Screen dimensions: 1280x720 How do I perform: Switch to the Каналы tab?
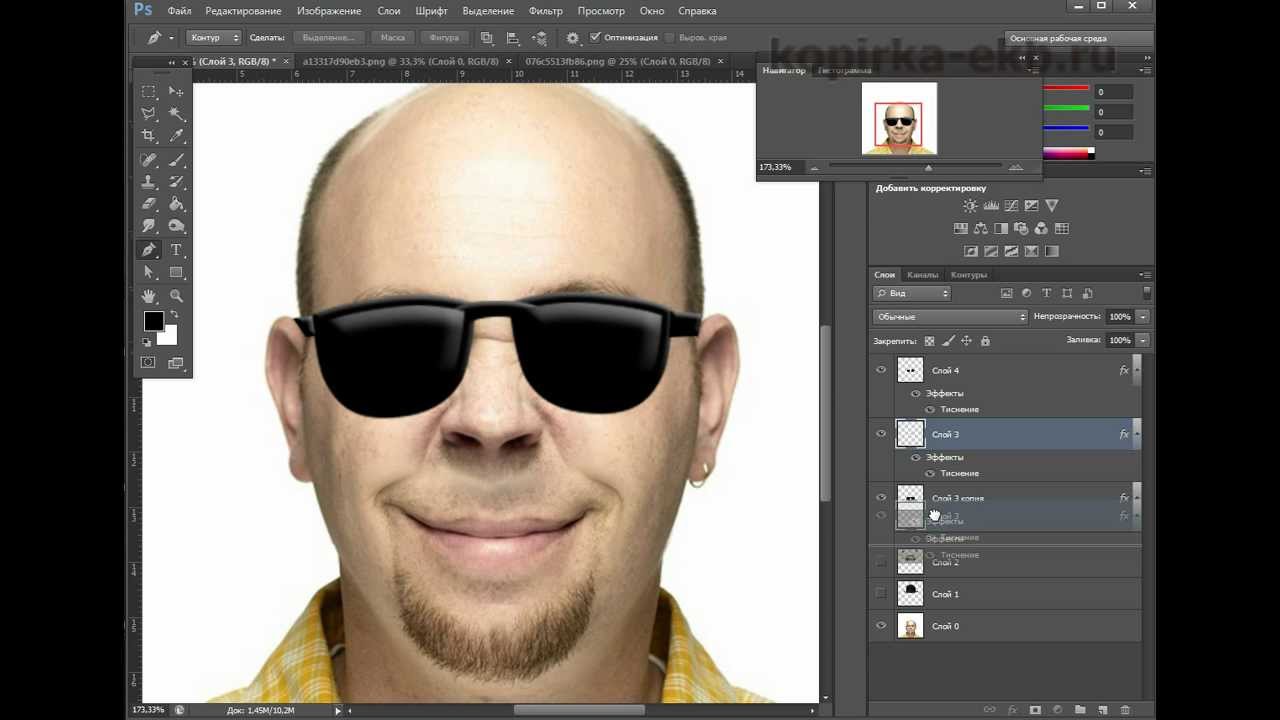[x=922, y=275]
